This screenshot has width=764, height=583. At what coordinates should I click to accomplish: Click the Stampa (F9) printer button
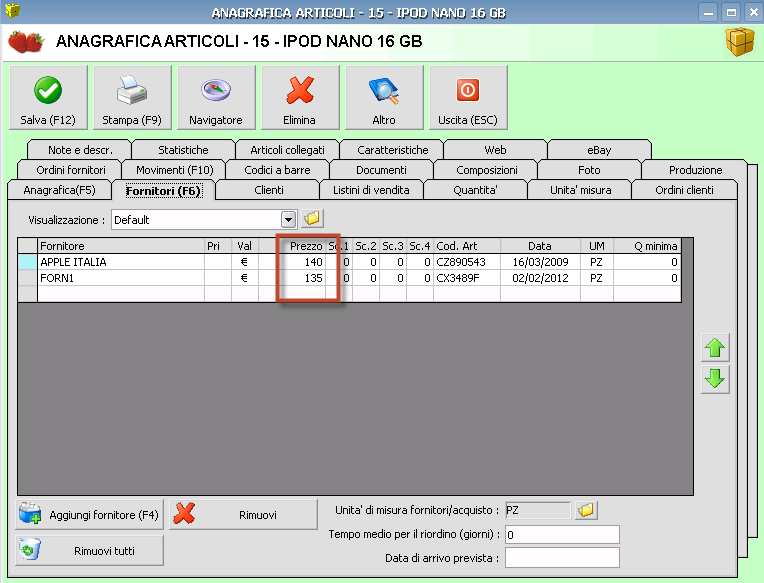pos(132,97)
